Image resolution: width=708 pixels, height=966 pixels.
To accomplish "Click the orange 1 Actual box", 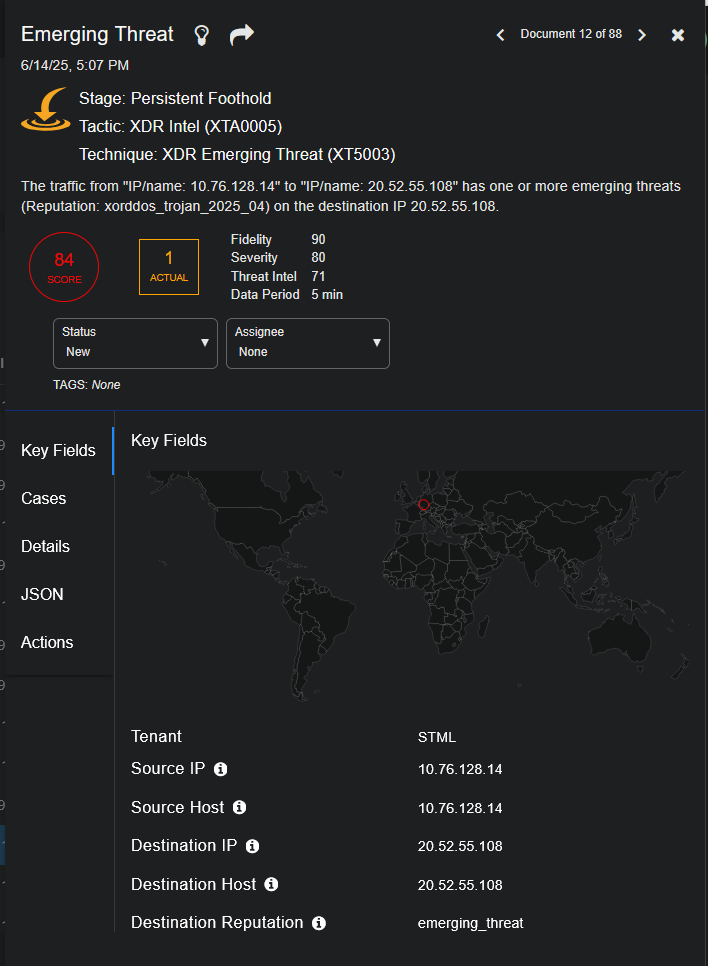I will [x=169, y=267].
